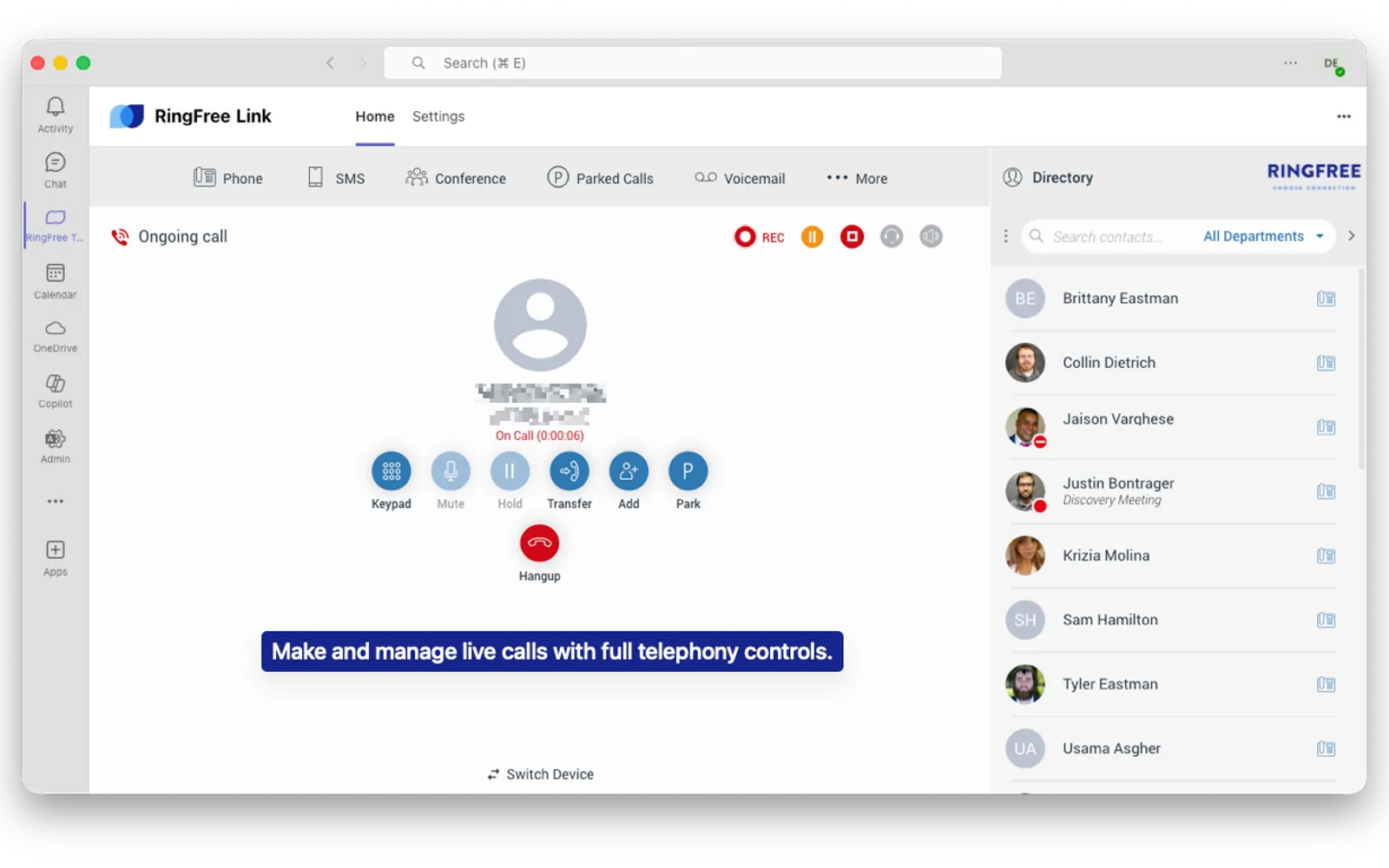Click the caller avatar placeholder
Viewport: 1389px width, 868px height.
[x=540, y=325]
